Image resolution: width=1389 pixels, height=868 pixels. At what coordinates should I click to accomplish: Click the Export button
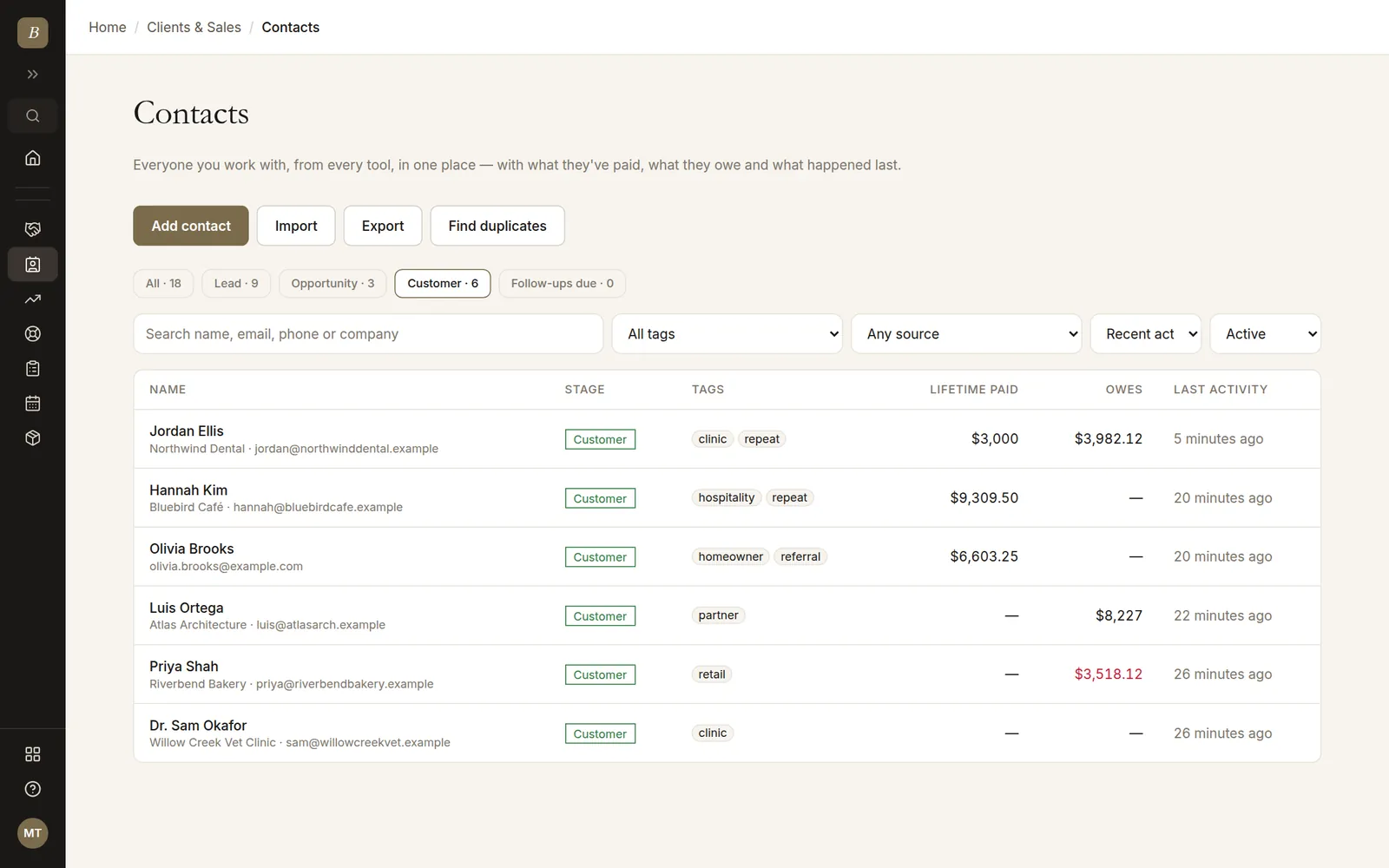click(x=383, y=226)
